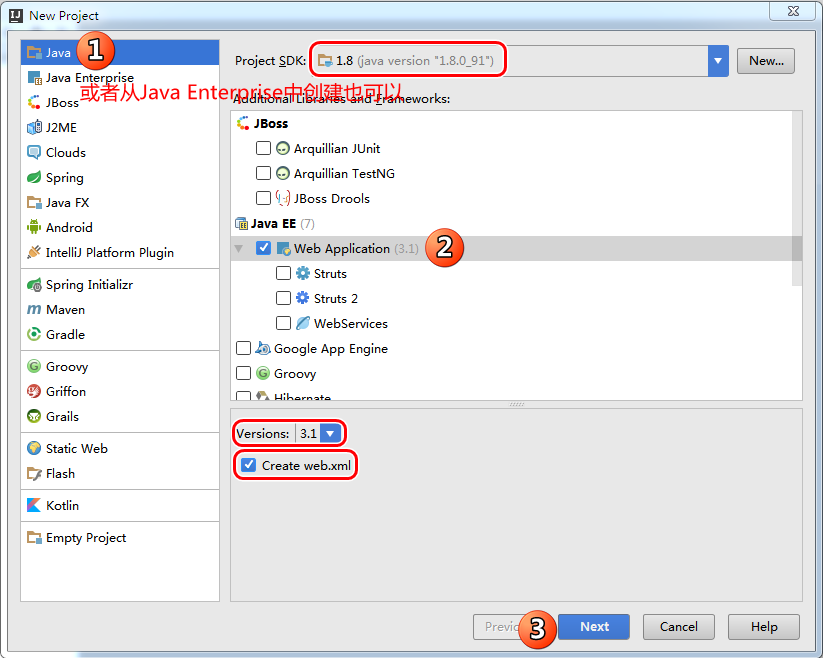Enable the Arquillian JUnit checkbox
The image size is (823, 658).
pyautogui.click(x=263, y=148)
